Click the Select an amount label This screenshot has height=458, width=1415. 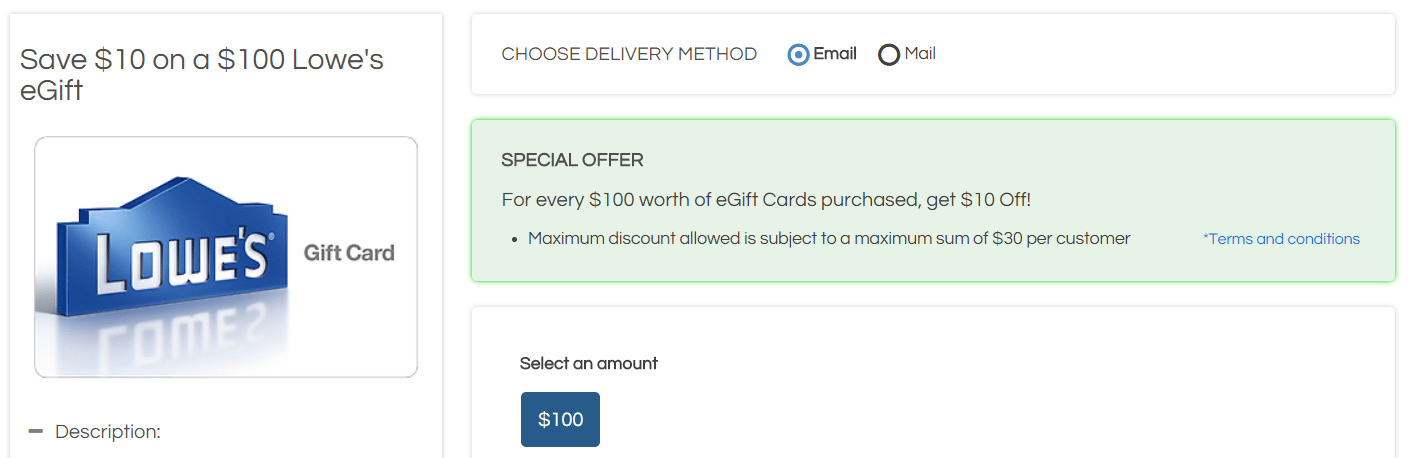[x=589, y=364]
